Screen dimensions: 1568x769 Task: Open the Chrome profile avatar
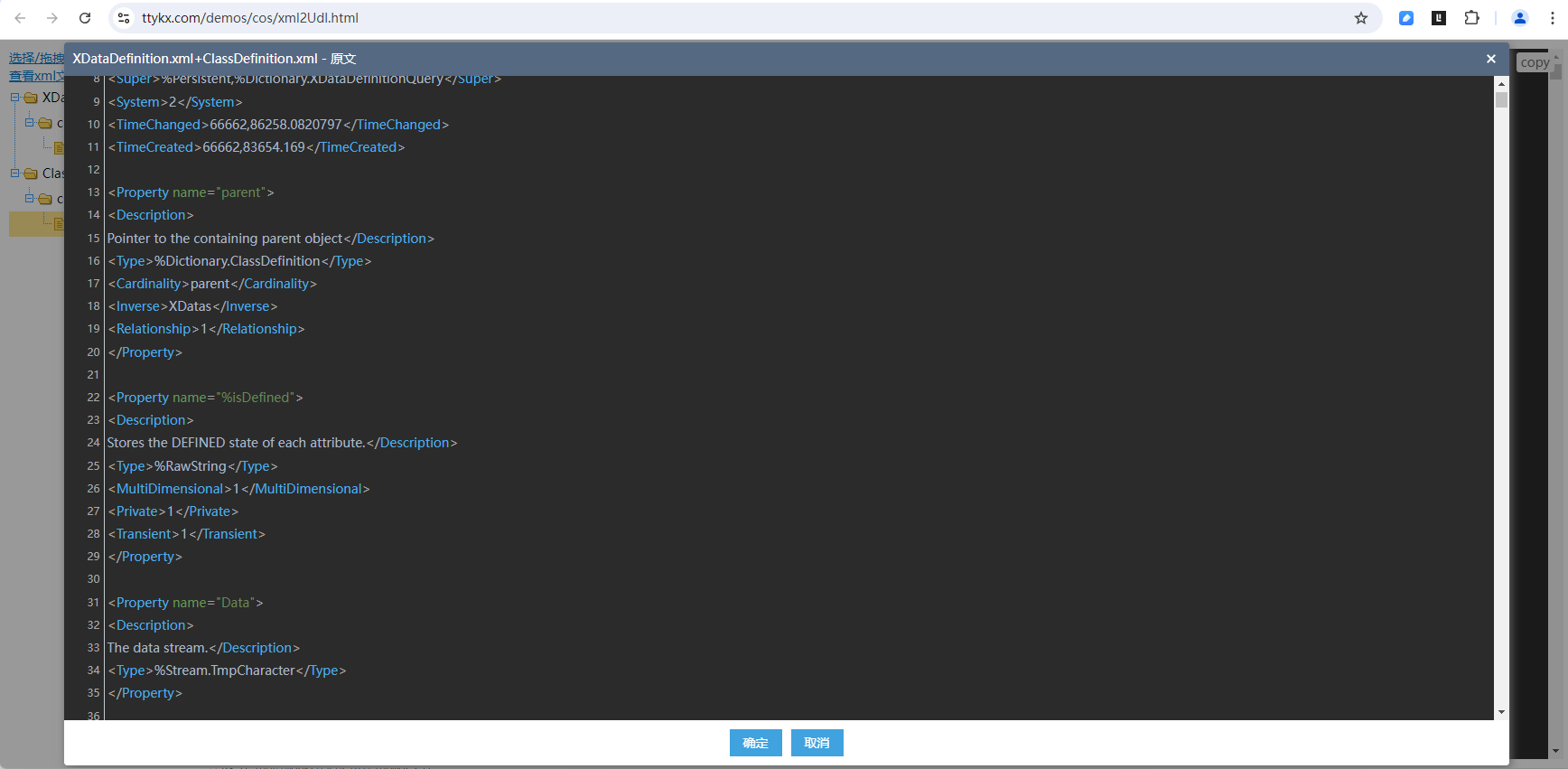[1520, 18]
